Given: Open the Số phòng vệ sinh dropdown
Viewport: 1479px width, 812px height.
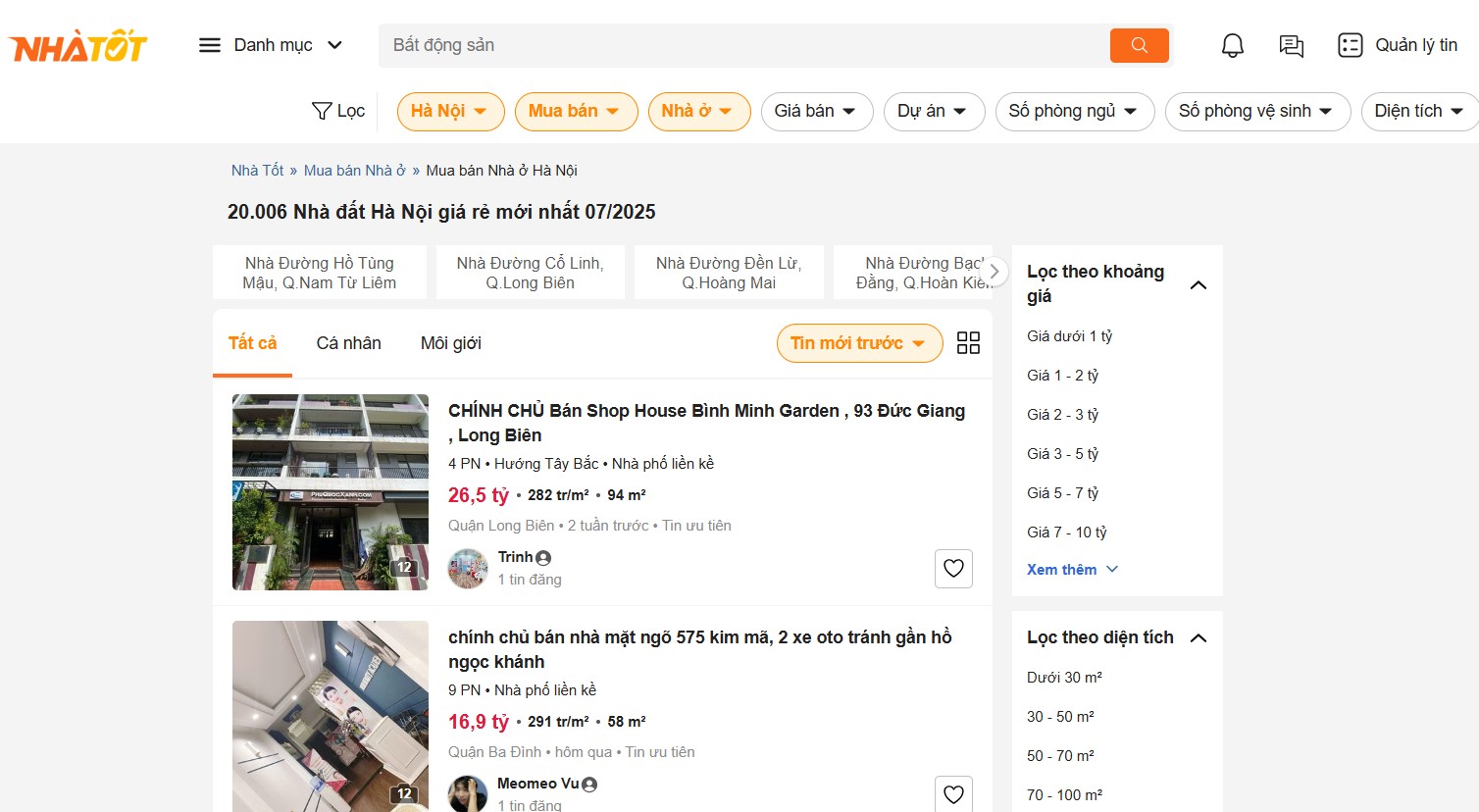Looking at the screenshot, I should click(x=1257, y=111).
